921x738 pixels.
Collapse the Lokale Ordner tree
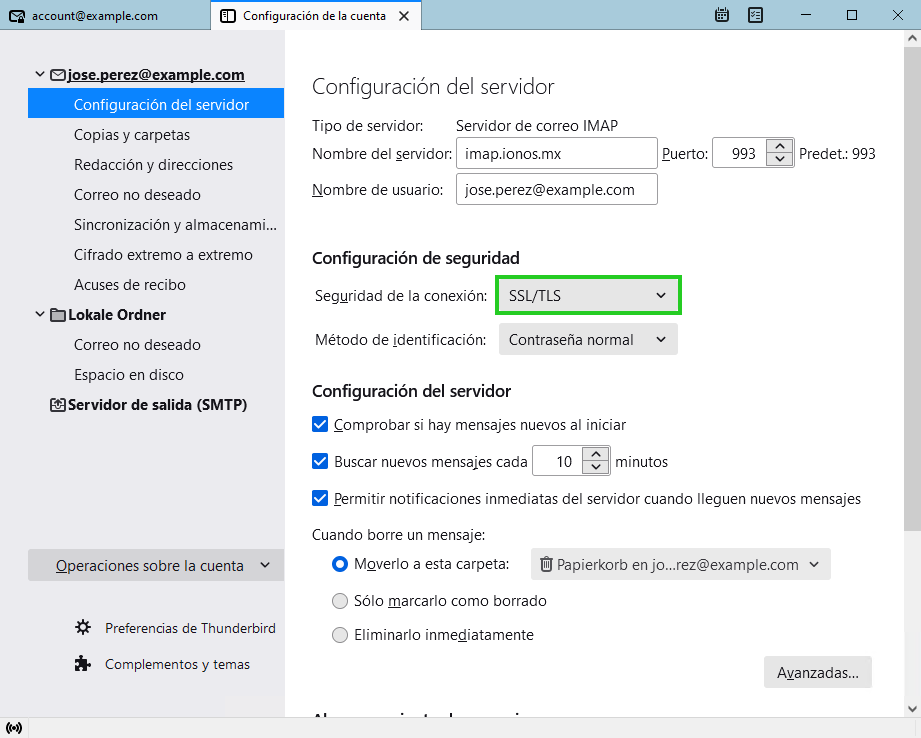coord(40,314)
